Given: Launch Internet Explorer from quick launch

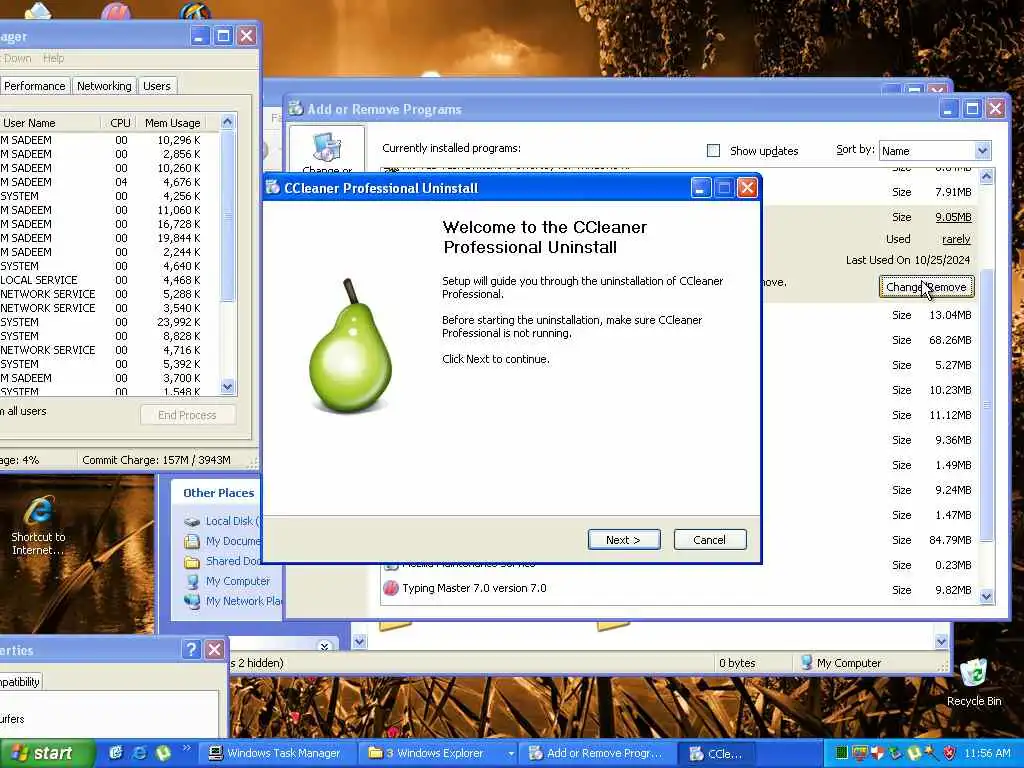Looking at the screenshot, I should pyautogui.click(x=139, y=753).
